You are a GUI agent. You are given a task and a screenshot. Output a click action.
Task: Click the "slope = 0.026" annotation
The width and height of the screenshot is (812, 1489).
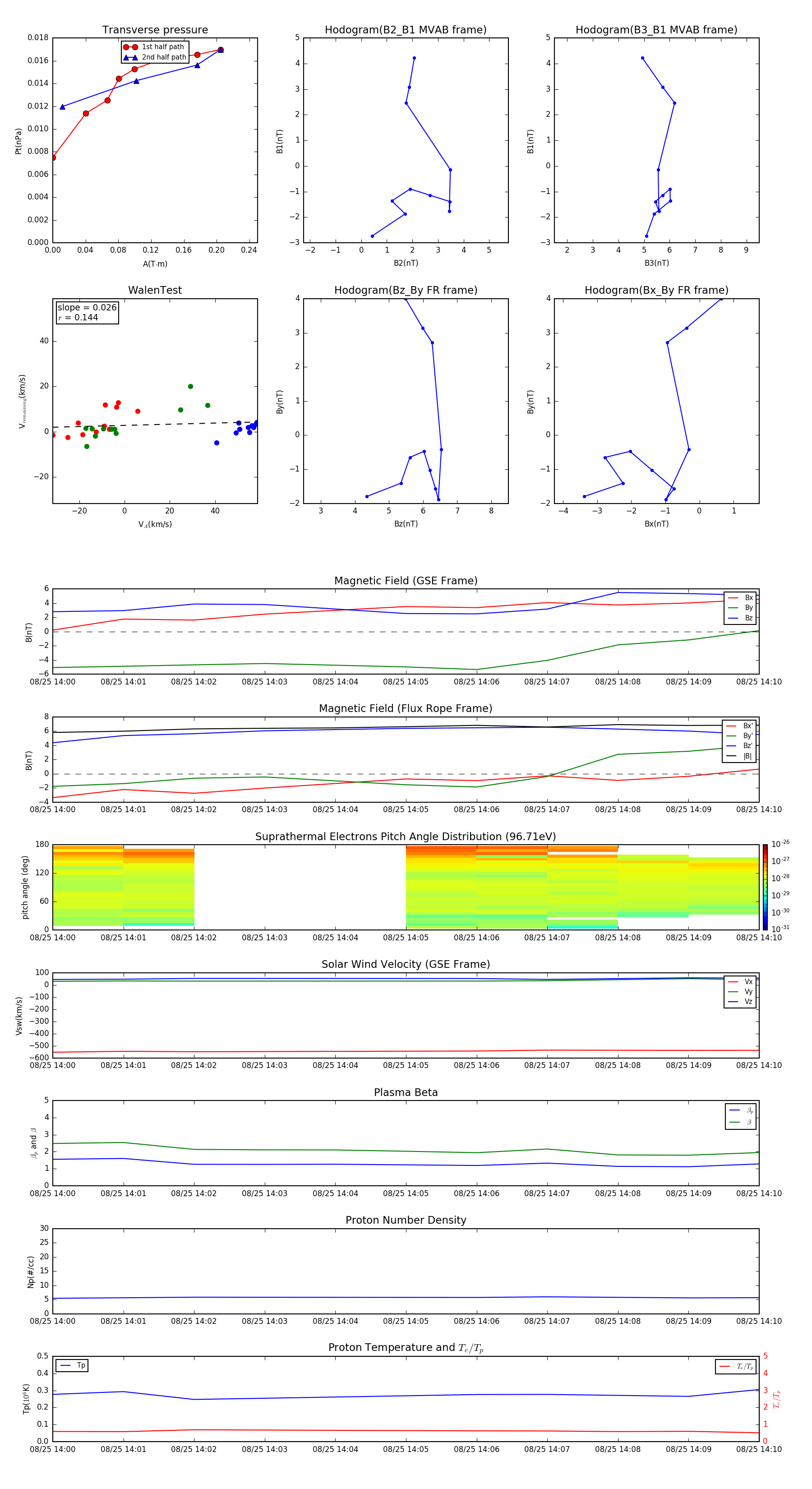pyautogui.click(x=87, y=308)
